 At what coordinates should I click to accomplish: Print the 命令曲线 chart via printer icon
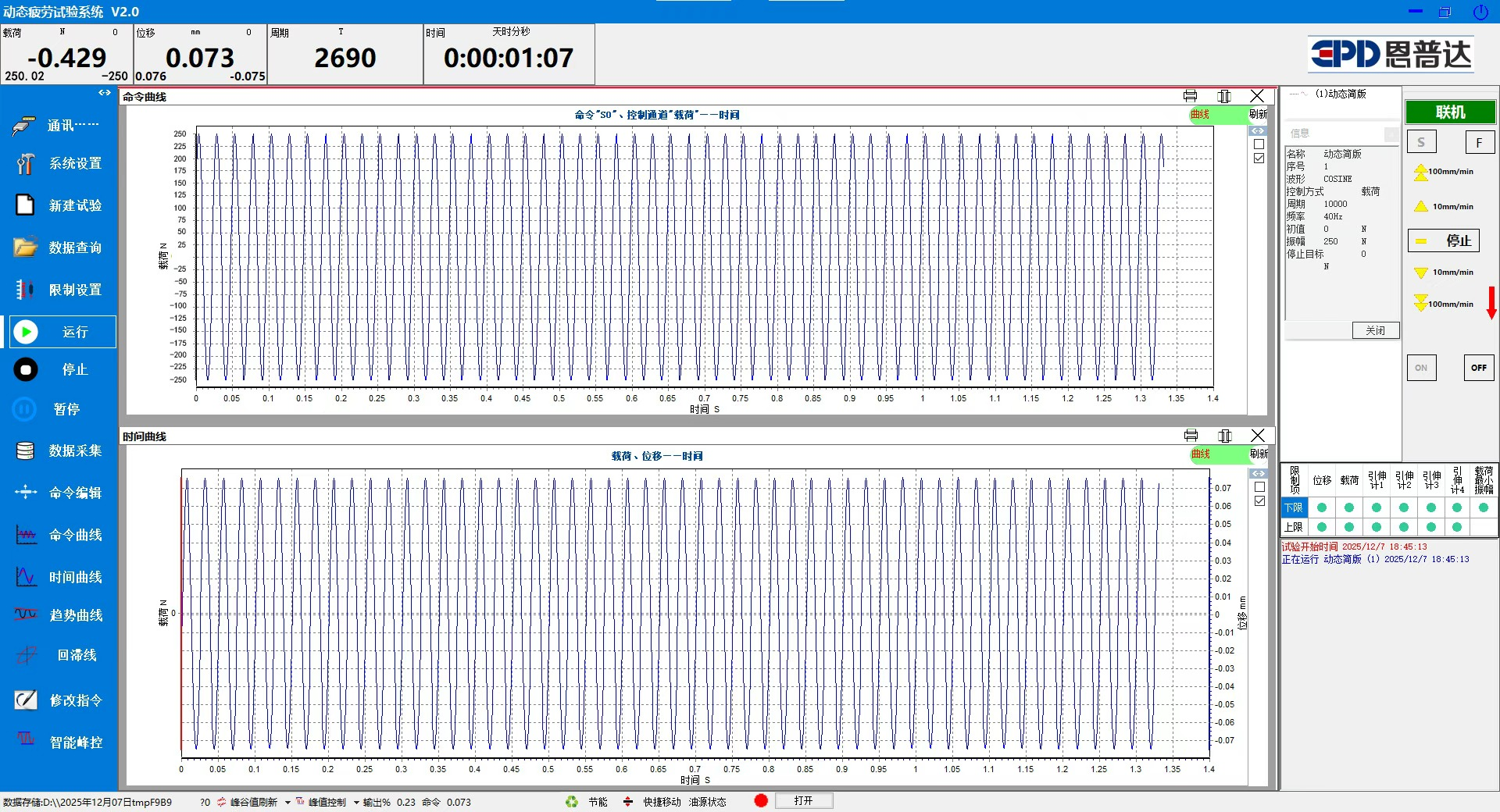tap(1190, 96)
